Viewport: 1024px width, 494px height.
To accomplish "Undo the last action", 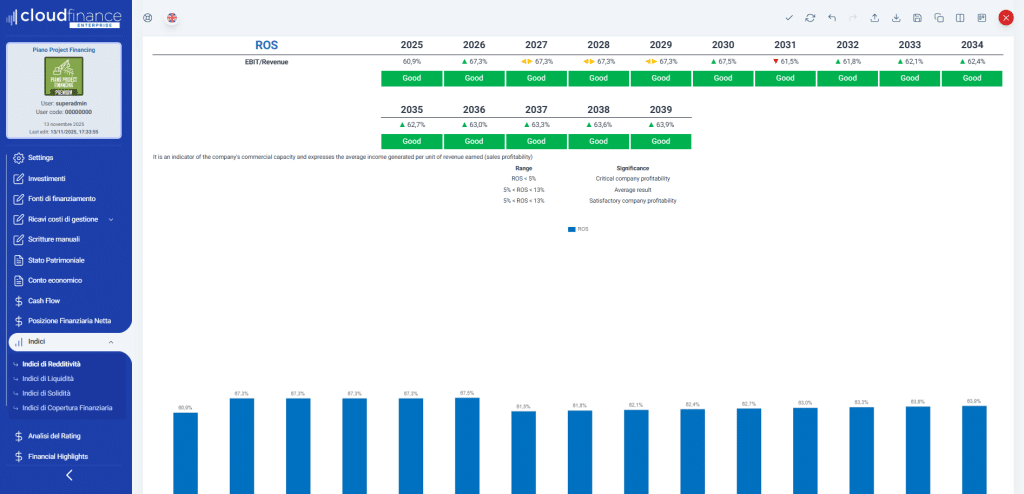I will pos(832,18).
